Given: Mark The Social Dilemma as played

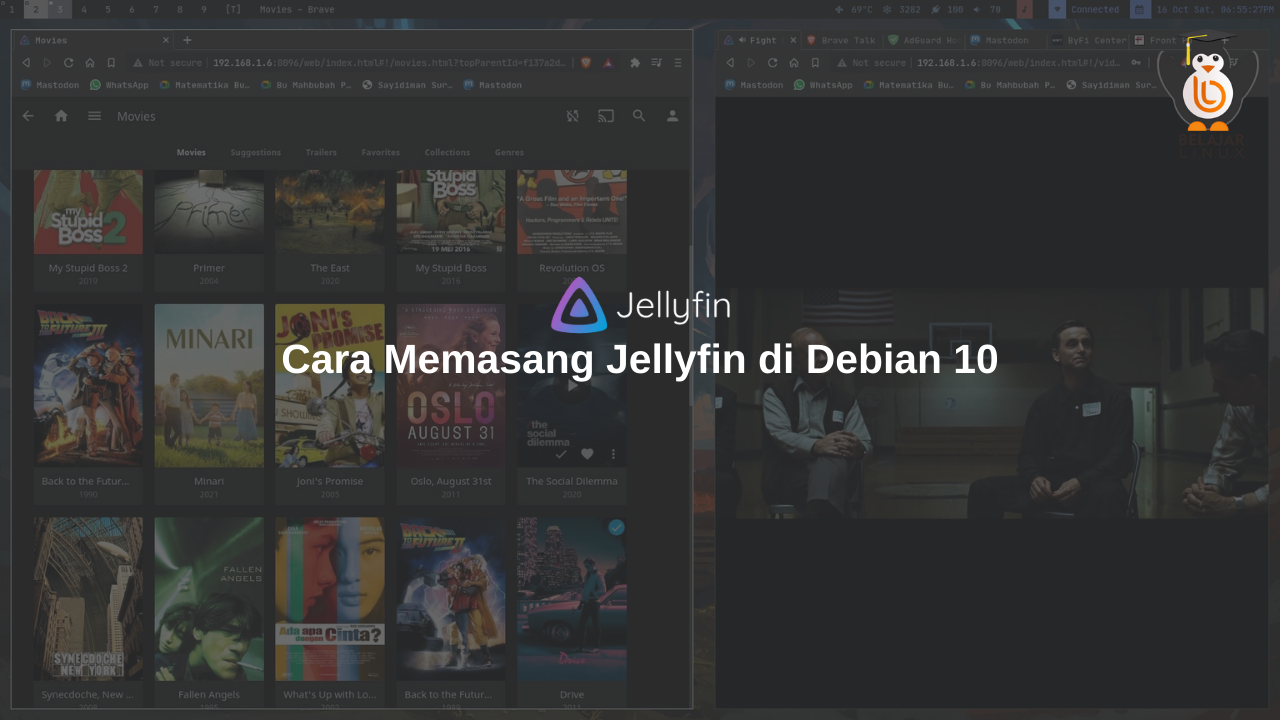Looking at the screenshot, I should click(x=561, y=454).
